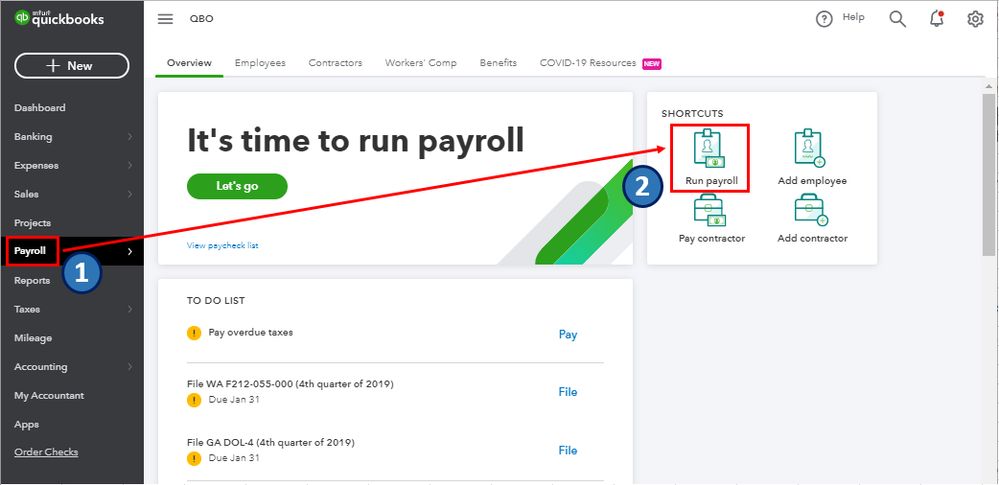
Task: Toggle the hamburger navigation menu
Action: (166, 19)
